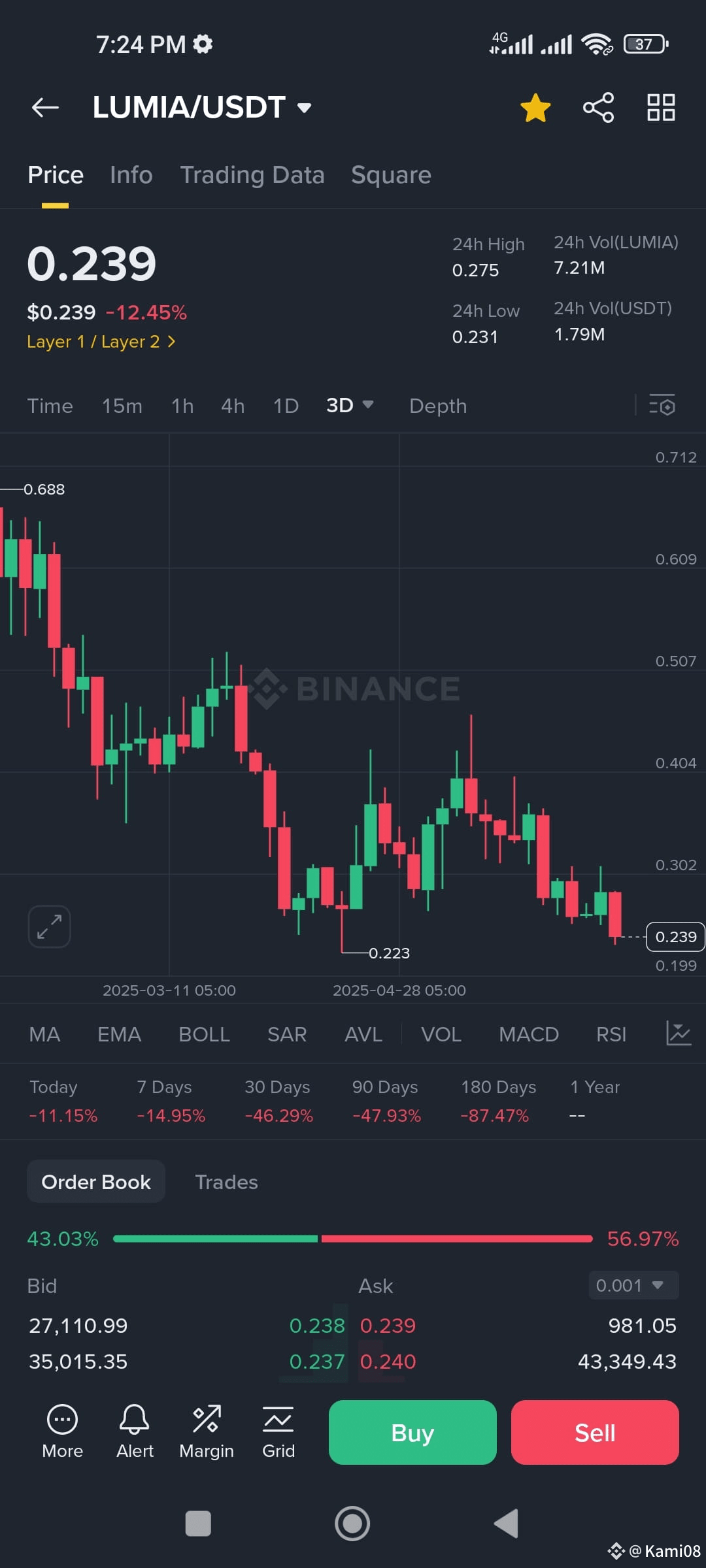Viewport: 706px width, 1568px height.
Task: Select the 1D chart interval
Action: click(x=286, y=406)
